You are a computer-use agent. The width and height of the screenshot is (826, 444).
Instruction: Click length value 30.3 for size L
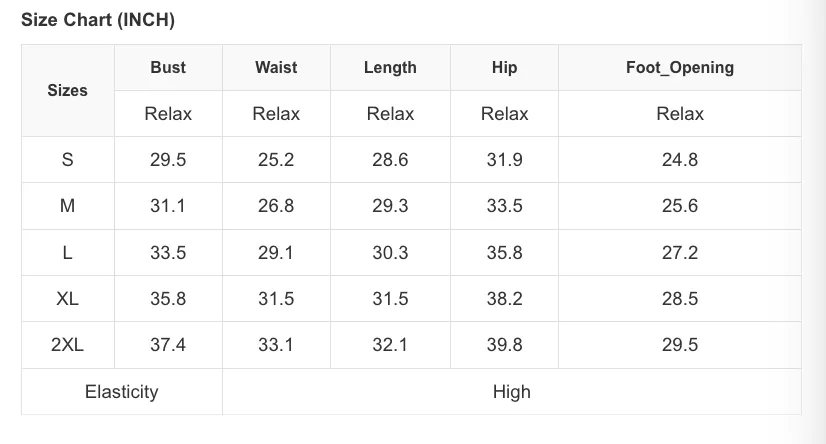pos(390,252)
